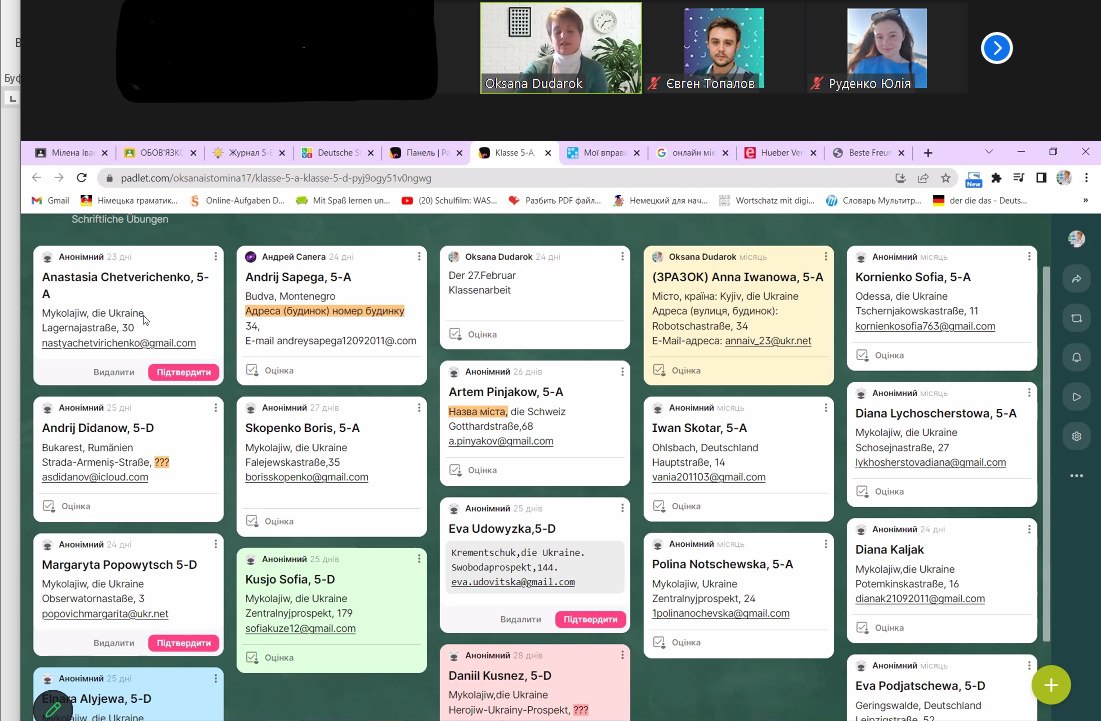Click the green add post plus button

tap(1050, 685)
